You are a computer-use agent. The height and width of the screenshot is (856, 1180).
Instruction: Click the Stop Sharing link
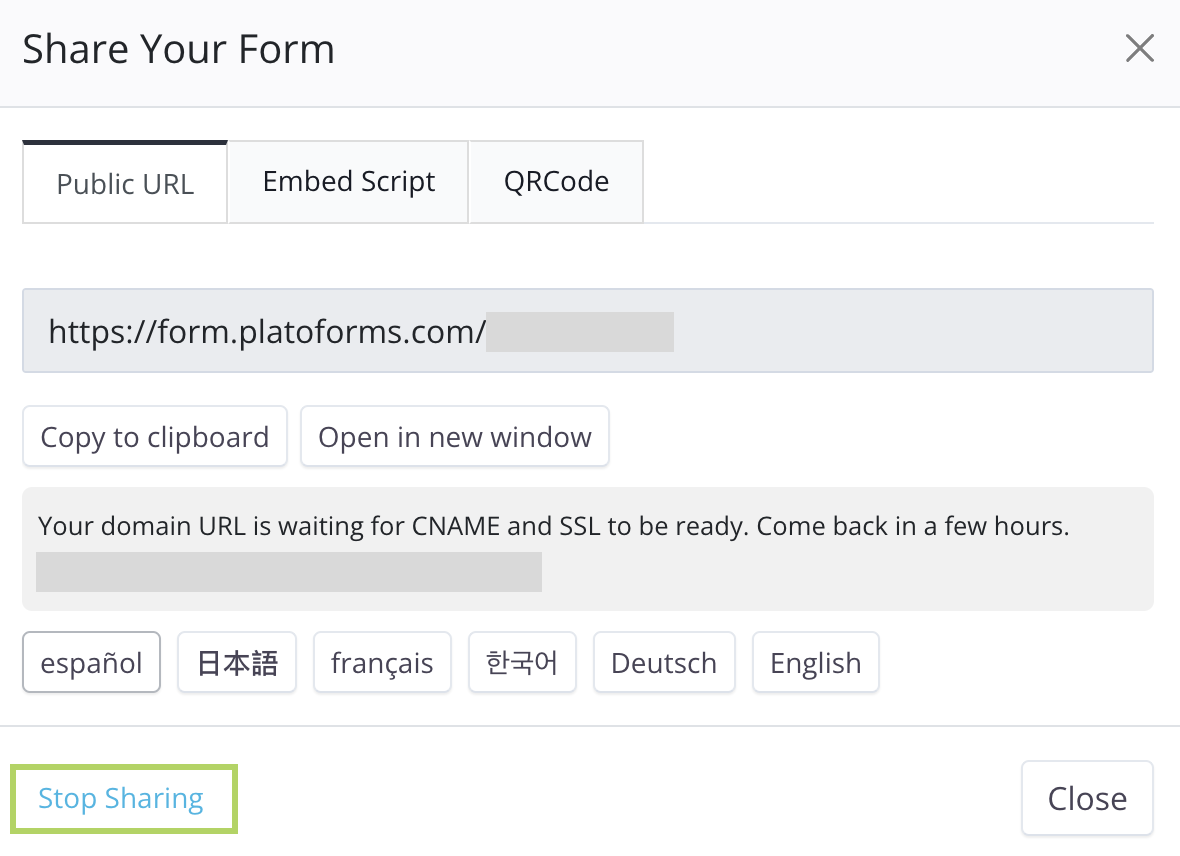[121, 798]
